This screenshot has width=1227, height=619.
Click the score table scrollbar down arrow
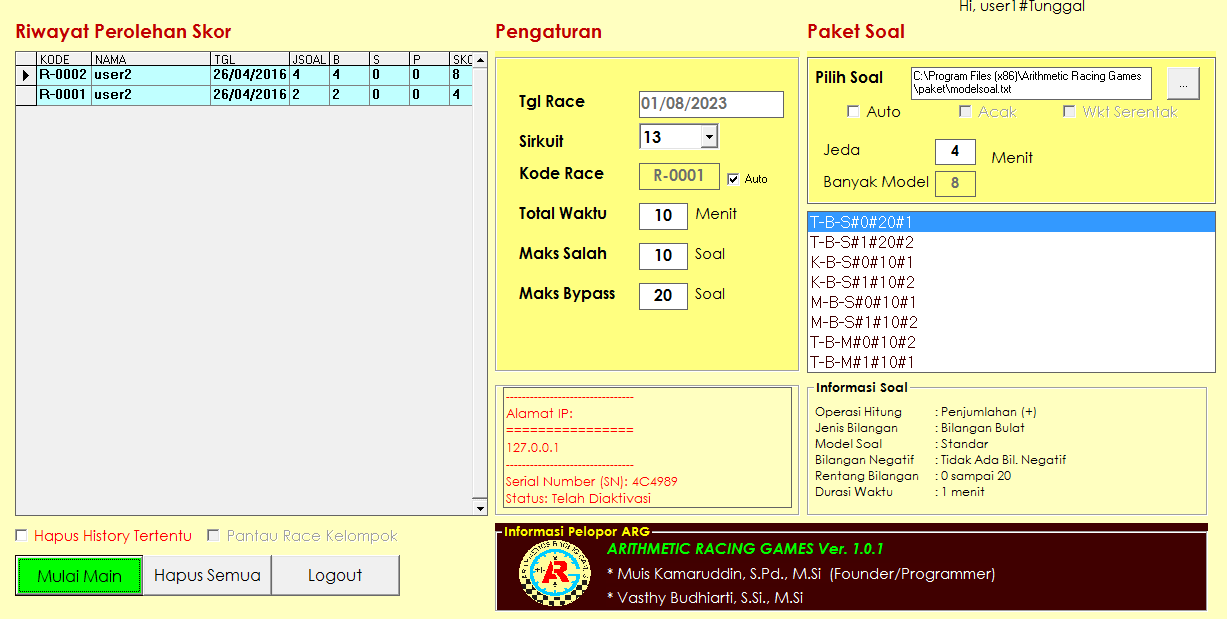(479, 508)
